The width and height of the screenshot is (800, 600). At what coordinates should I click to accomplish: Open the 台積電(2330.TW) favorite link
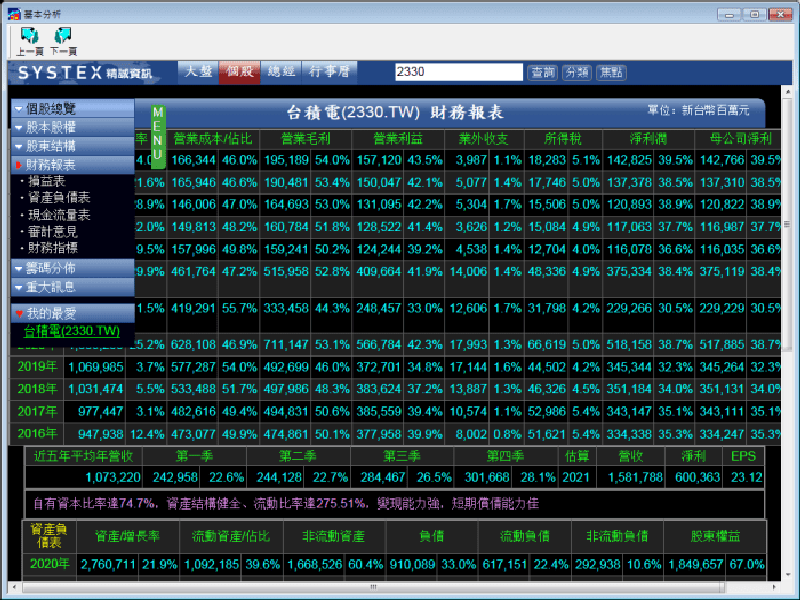(71, 331)
